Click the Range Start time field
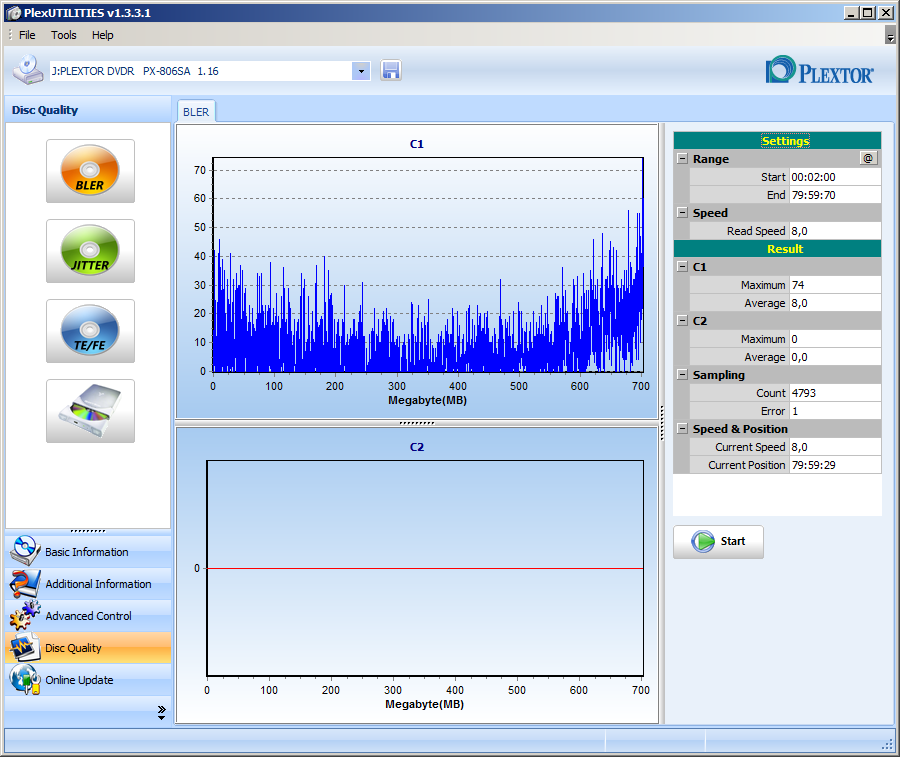The image size is (900, 757). (x=835, y=177)
